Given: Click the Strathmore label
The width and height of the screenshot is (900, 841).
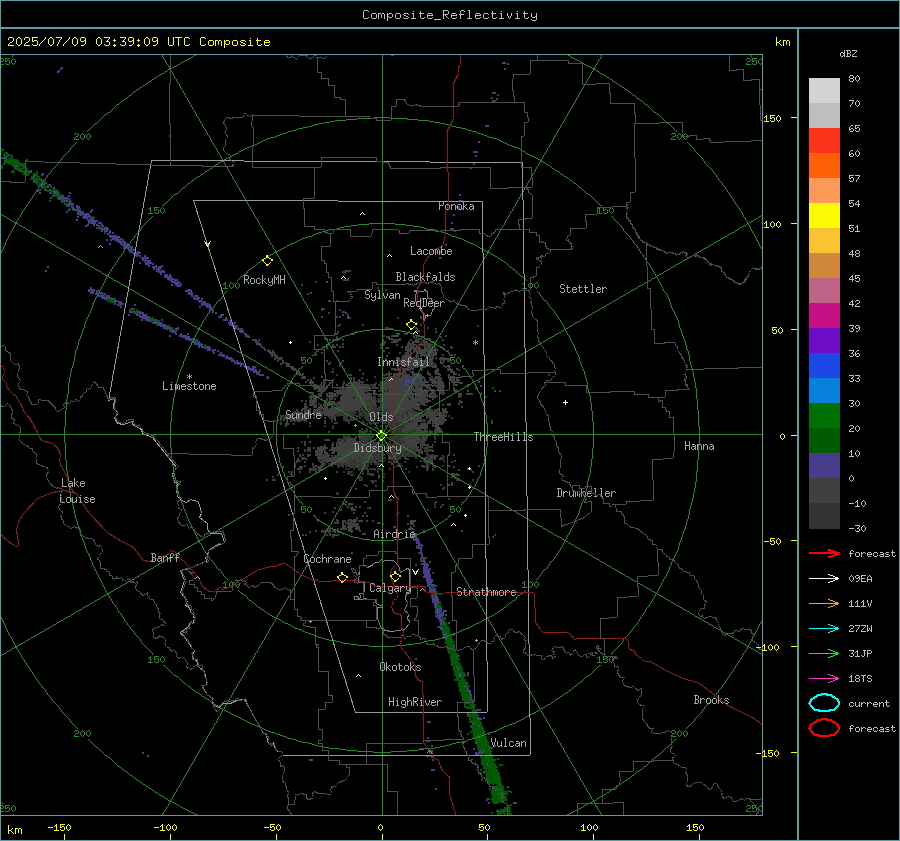Looking at the screenshot, I should pyautogui.click(x=486, y=592).
